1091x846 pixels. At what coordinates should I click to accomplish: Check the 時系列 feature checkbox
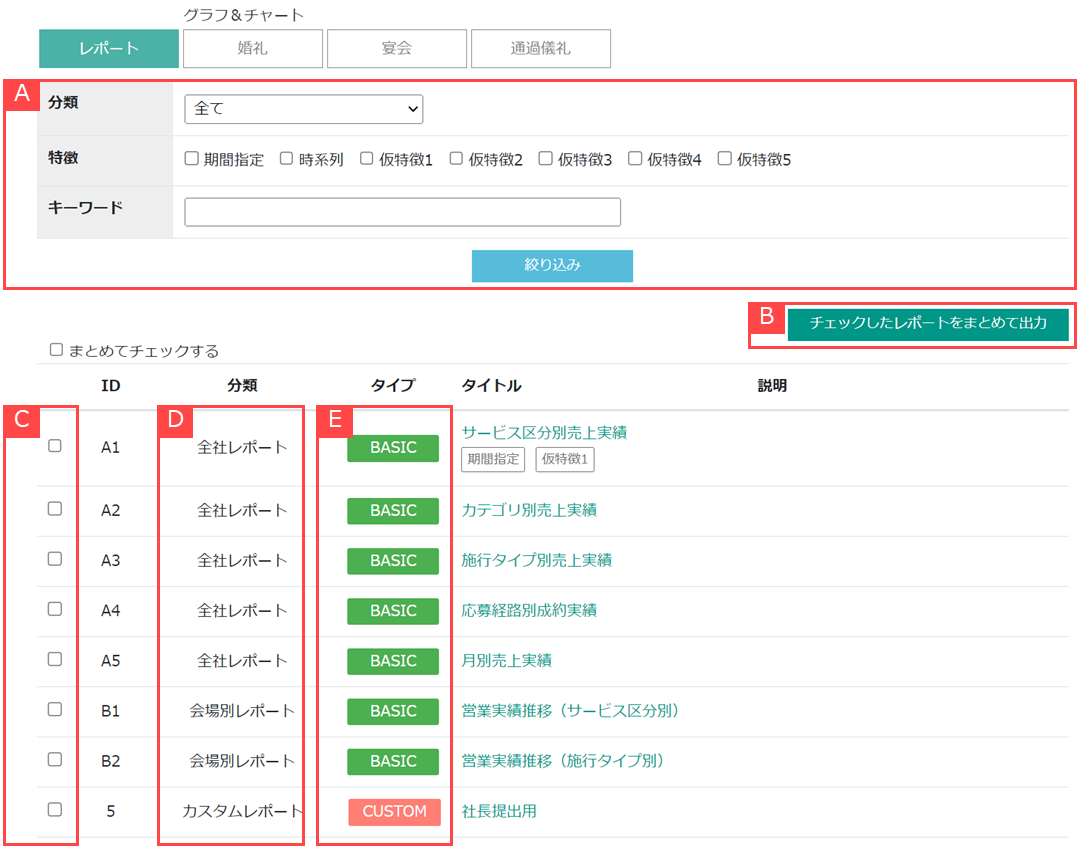[x=287, y=159]
